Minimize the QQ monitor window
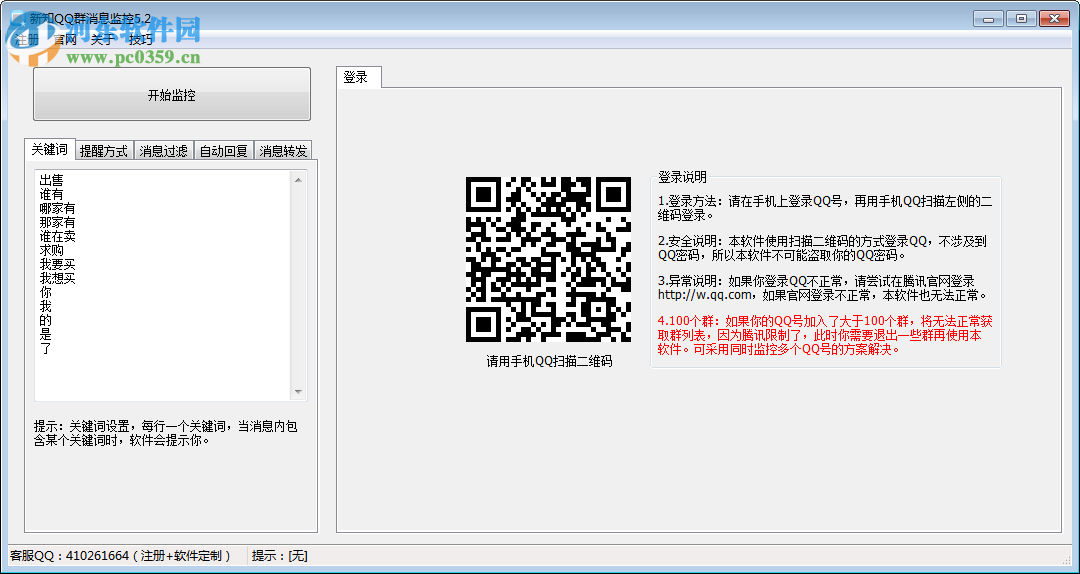The height and width of the screenshot is (574, 1080). 988,18
